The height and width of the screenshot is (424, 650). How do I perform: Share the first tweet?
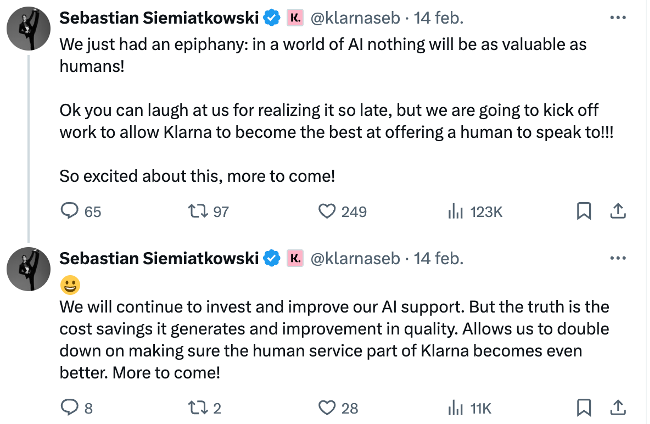[x=618, y=211]
